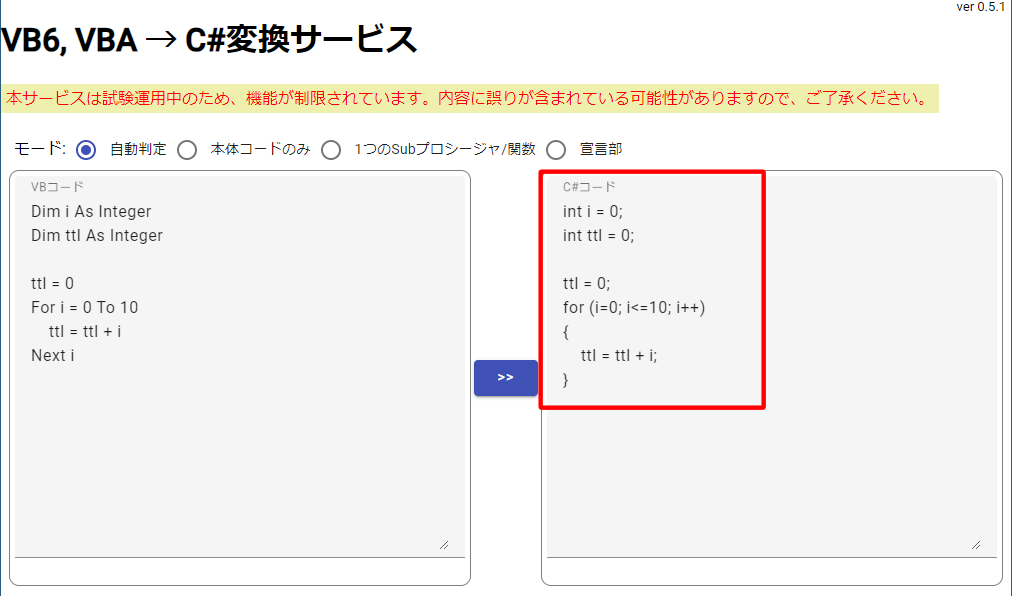1012x596 pixels.
Task: Click the 'ttl = ttl + i' VB line
Action: pos(85,332)
